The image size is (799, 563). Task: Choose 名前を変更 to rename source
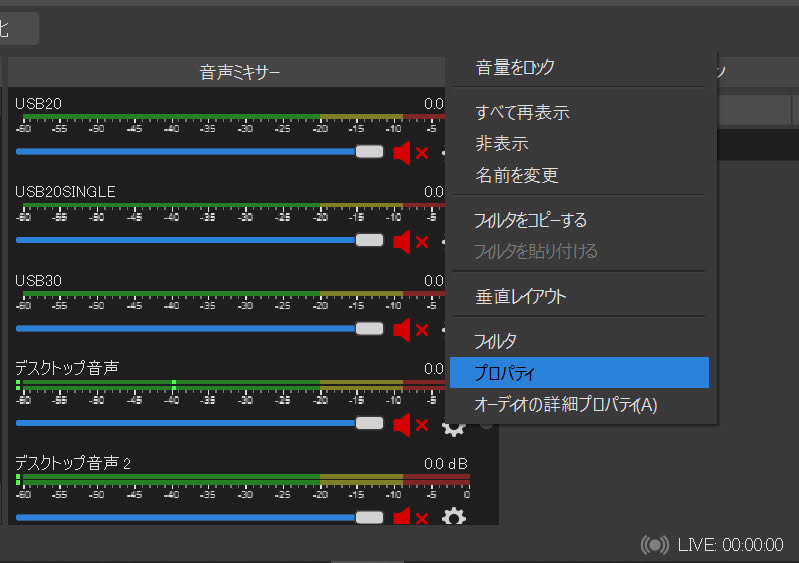(579, 175)
